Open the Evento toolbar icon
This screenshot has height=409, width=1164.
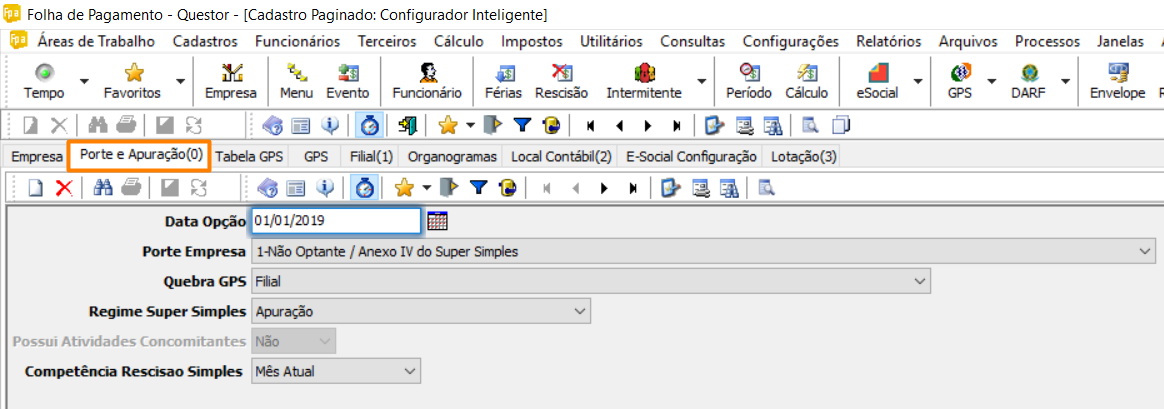(347, 81)
